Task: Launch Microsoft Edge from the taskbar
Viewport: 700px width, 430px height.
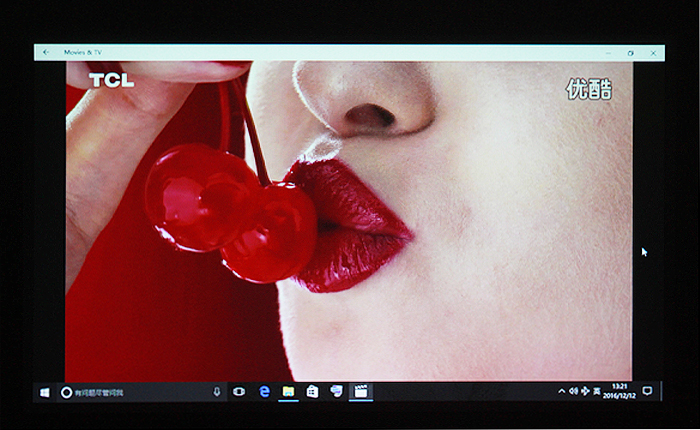Action: (264, 392)
